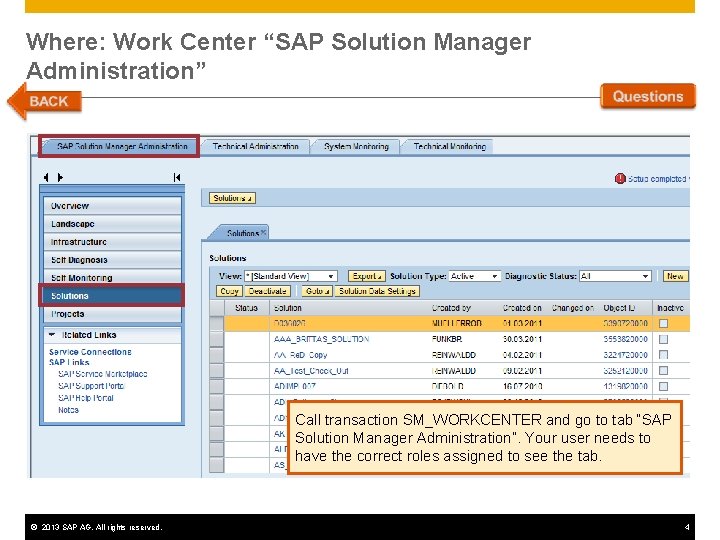Open the AA_ReD_Copy solution link
The image size is (720, 540).
pyautogui.click(x=300, y=354)
